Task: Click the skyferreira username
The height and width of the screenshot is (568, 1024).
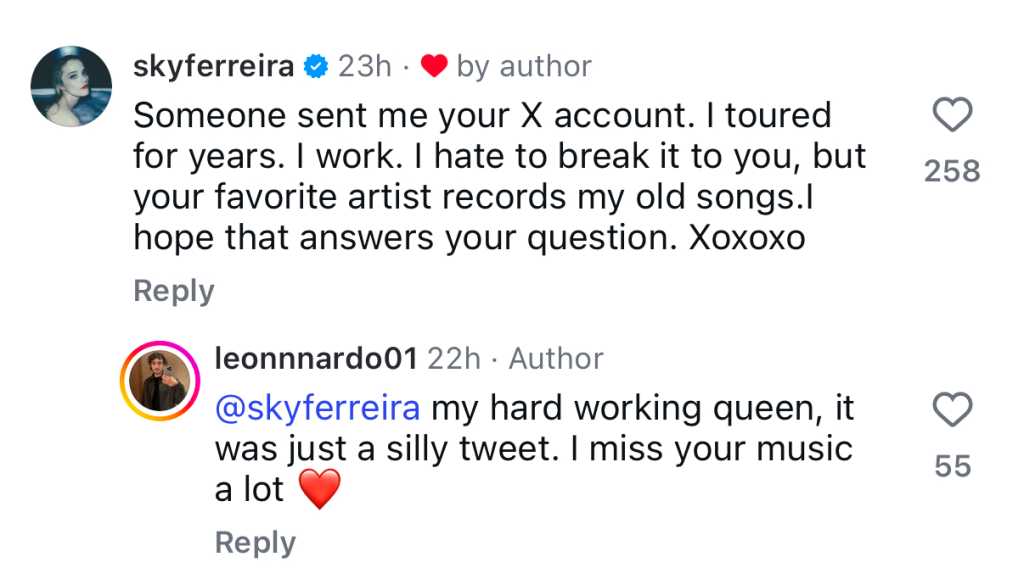Action: point(213,66)
